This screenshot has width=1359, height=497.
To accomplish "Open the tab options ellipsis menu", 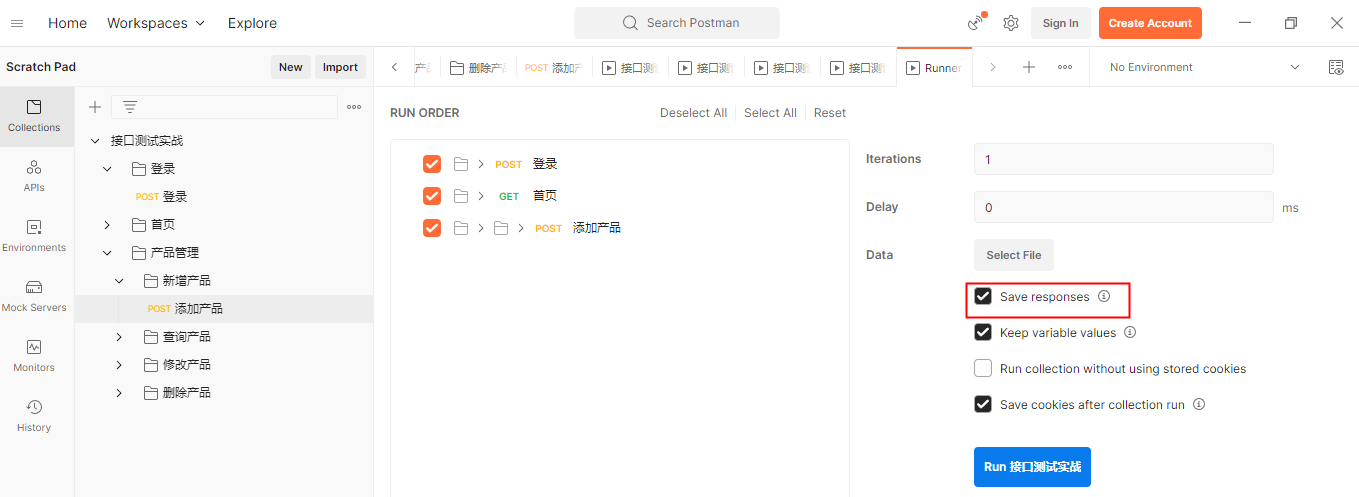I will tap(1065, 67).
